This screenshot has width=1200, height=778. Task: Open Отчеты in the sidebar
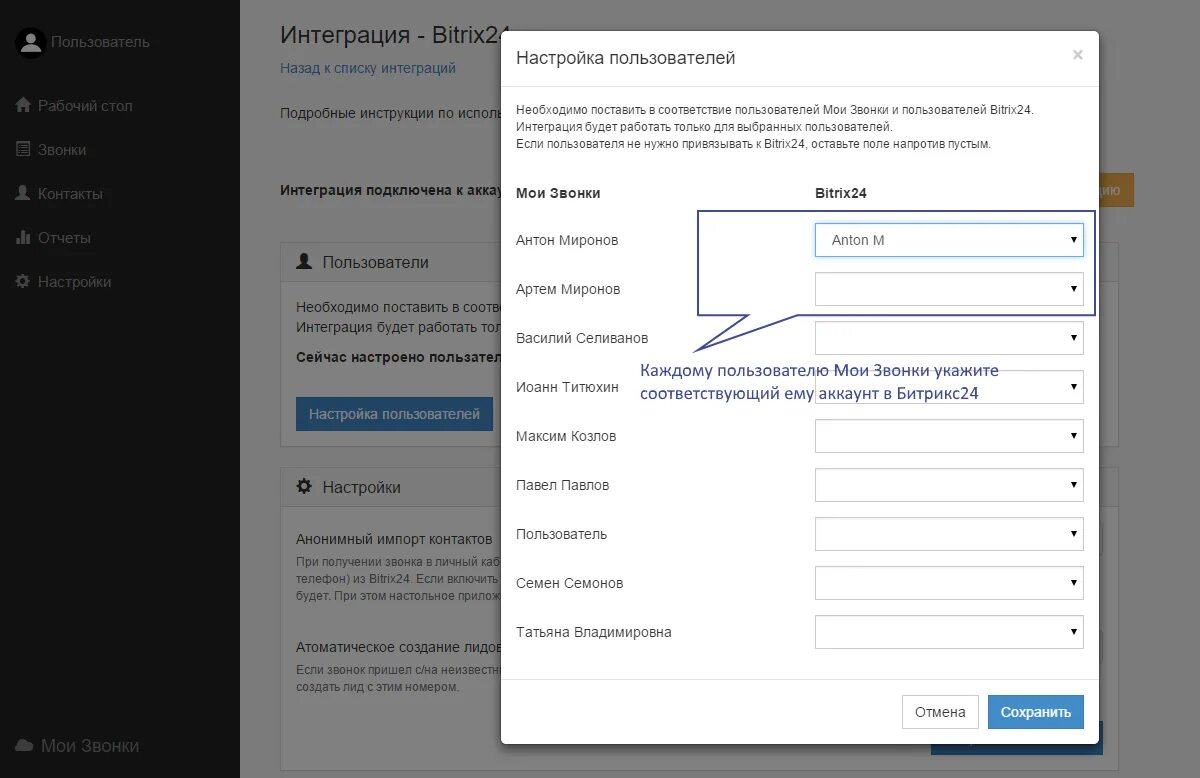tap(64, 238)
